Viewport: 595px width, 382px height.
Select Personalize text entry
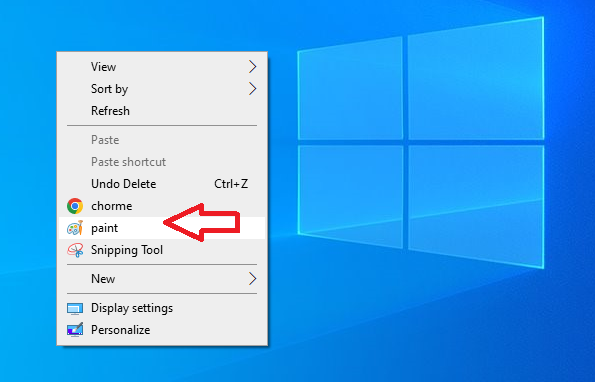(x=121, y=330)
